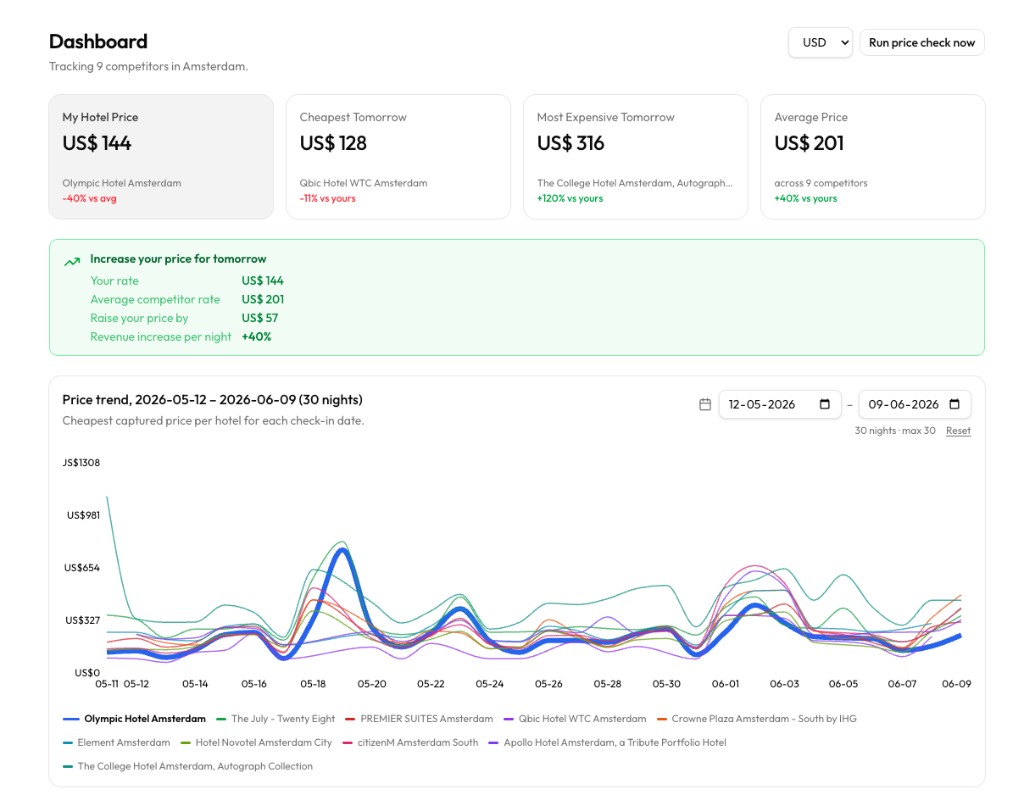Toggle Apollo Hotel Amsterdam legend entry
This screenshot has height=806, width=1024.
click(607, 743)
